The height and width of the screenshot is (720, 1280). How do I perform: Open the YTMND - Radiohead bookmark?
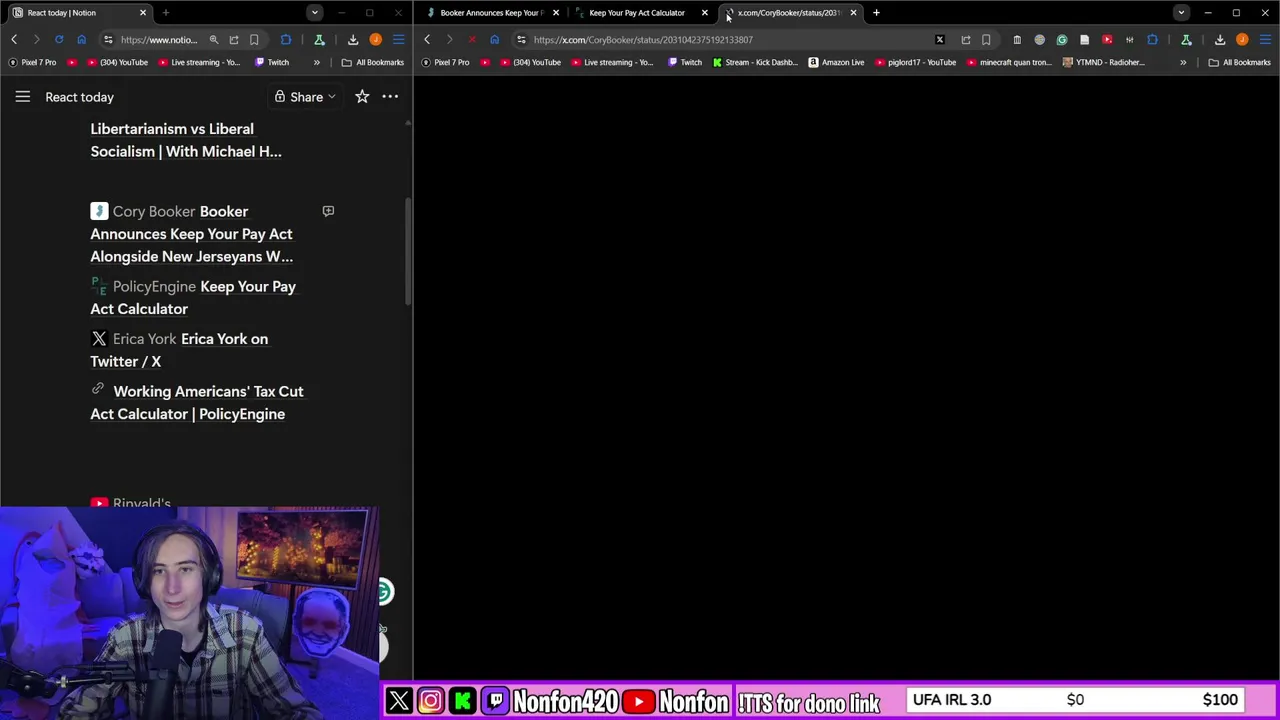point(1103,62)
